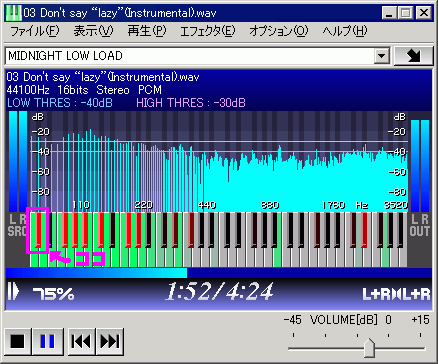This screenshot has width=438, height=364.
Task: Click the LOW THRES : -40dB label
Action: click(60, 103)
